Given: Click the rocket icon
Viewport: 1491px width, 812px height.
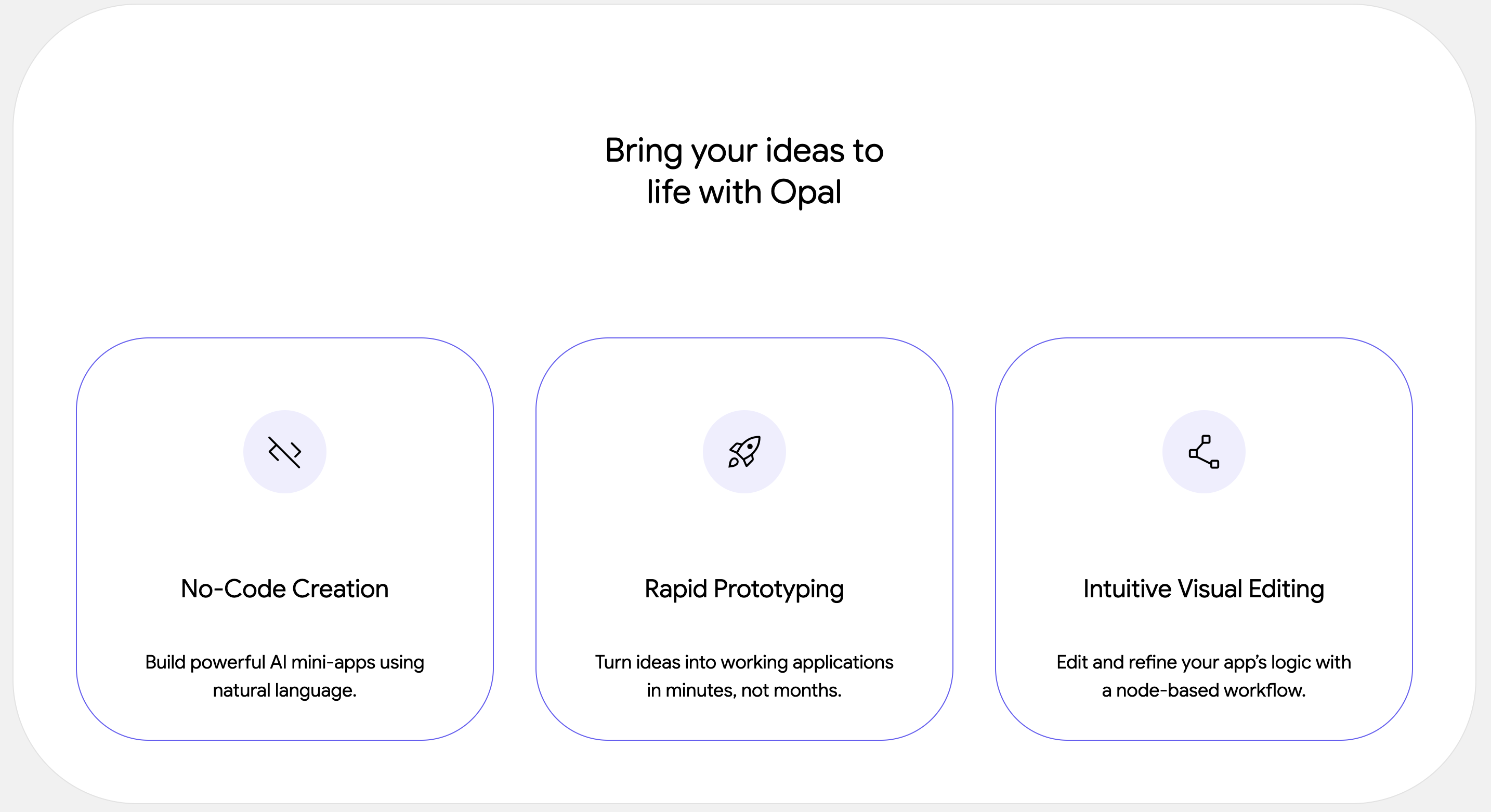Looking at the screenshot, I should click(744, 452).
